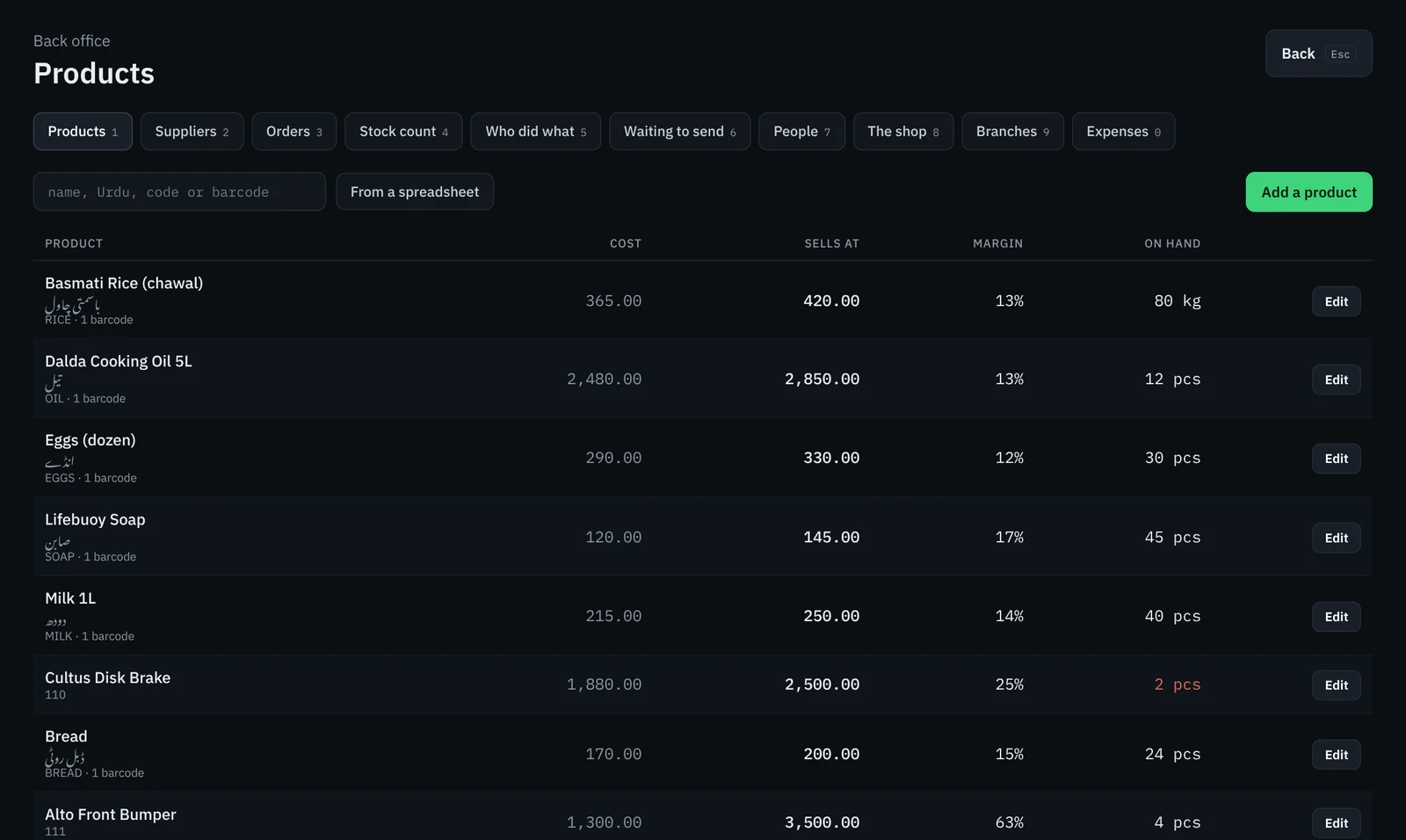Screen dimensions: 1406x840
Task: Click the Add a product button
Action: click(x=1308, y=192)
